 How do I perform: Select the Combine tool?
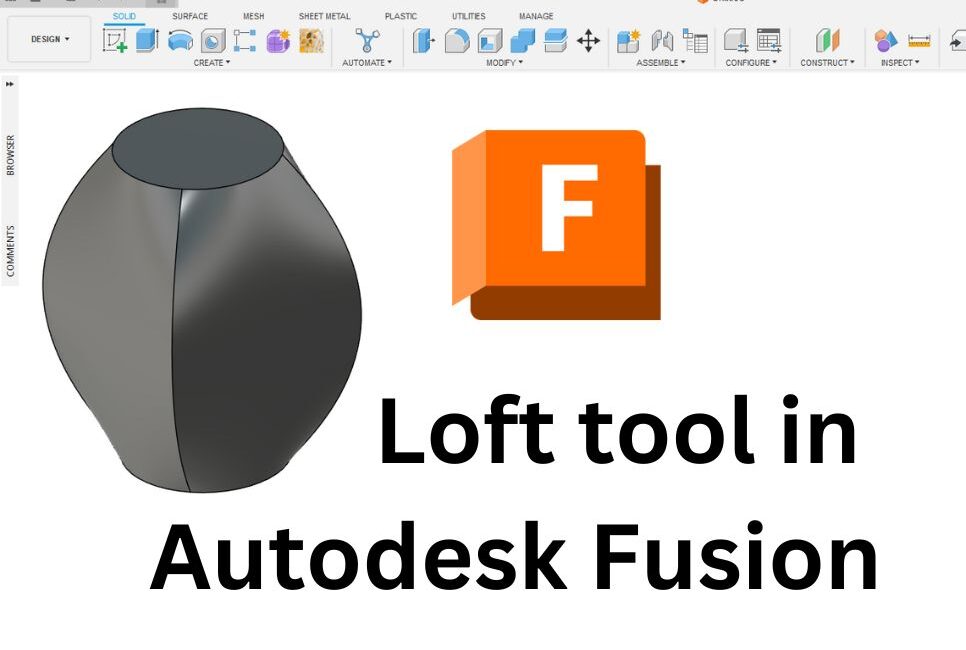(x=522, y=41)
